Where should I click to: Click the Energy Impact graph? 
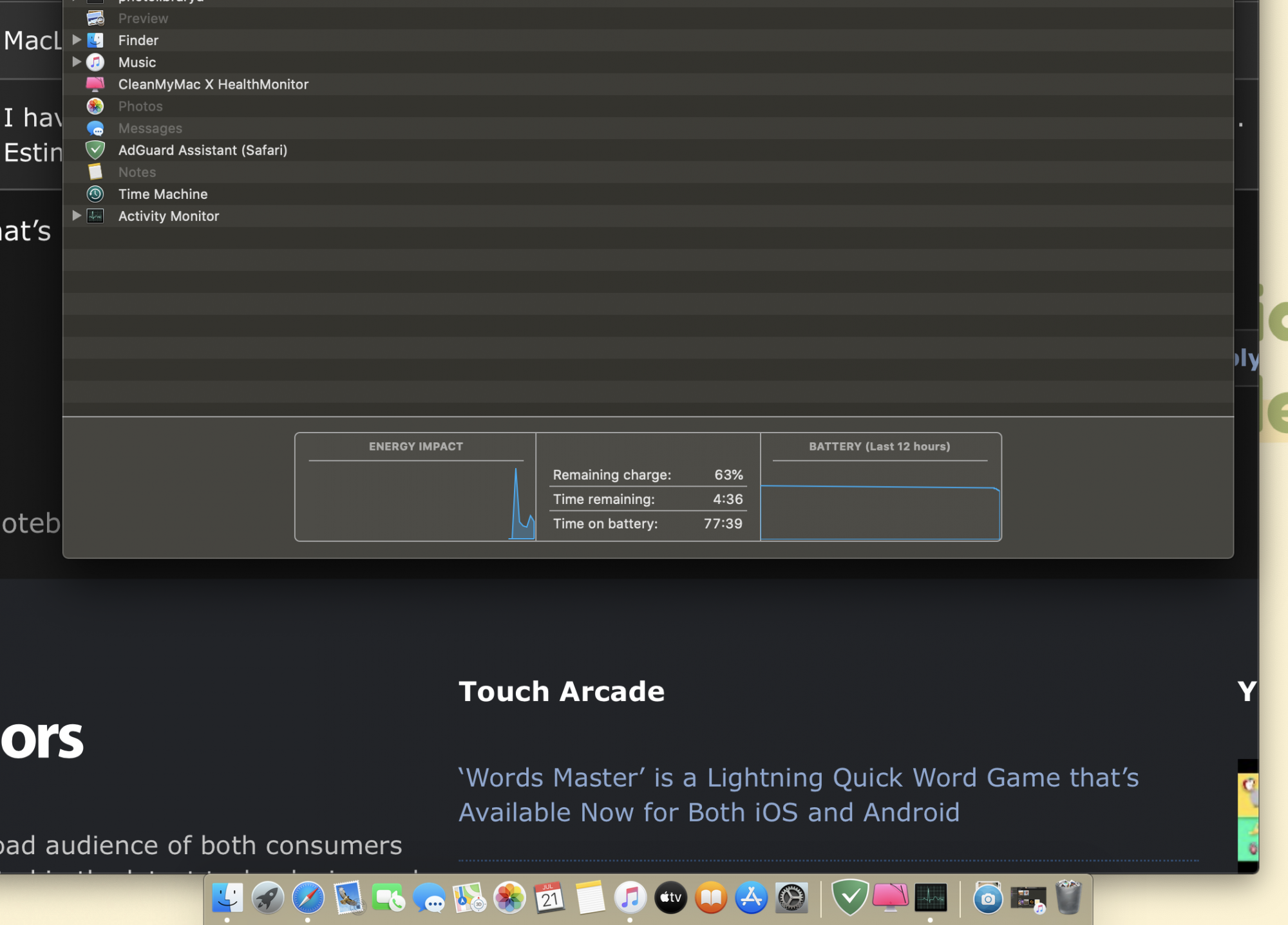[415, 501]
